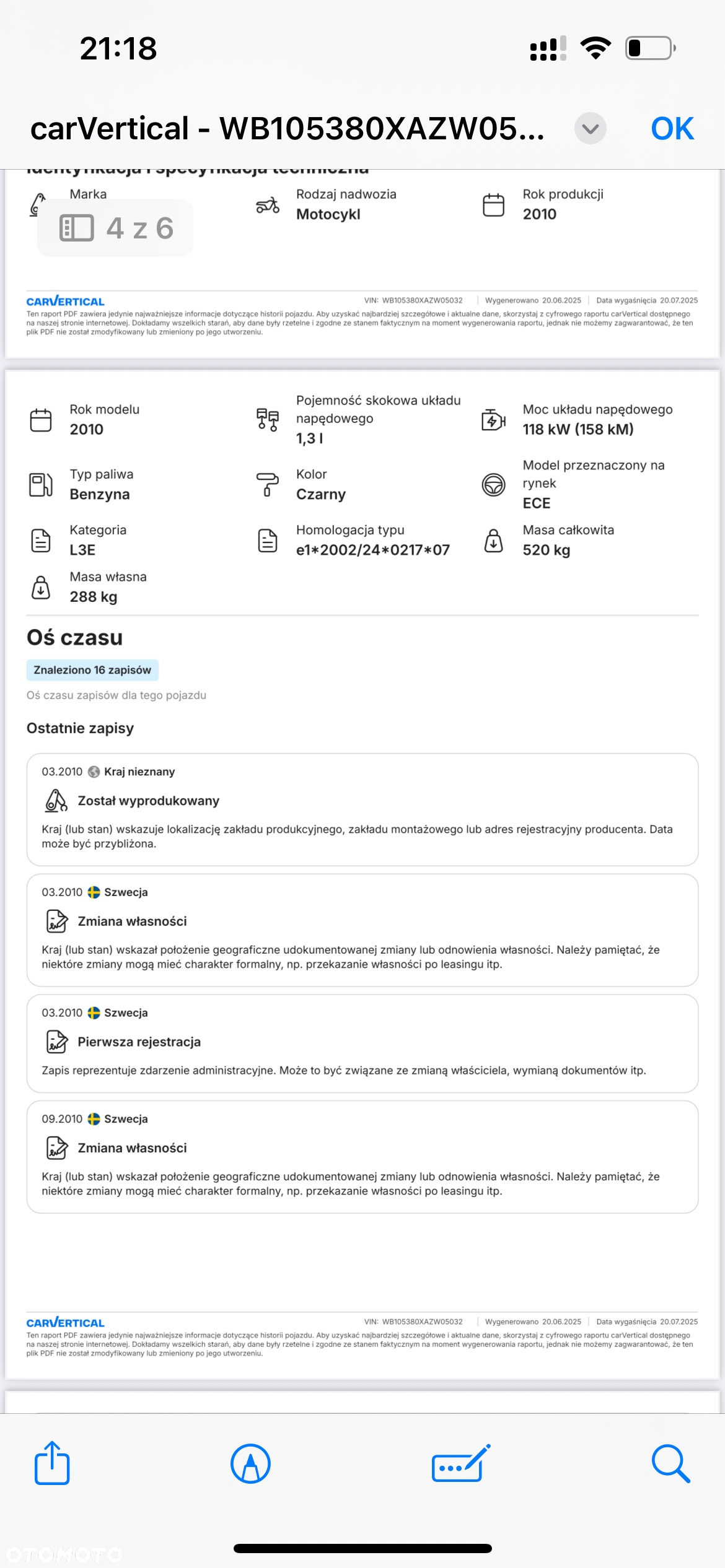The height and width of the screenshot is (1568, 725).
Task: Tap the robot arm icon by Został wyprodukowany
Action: click(x=56, y=801)
